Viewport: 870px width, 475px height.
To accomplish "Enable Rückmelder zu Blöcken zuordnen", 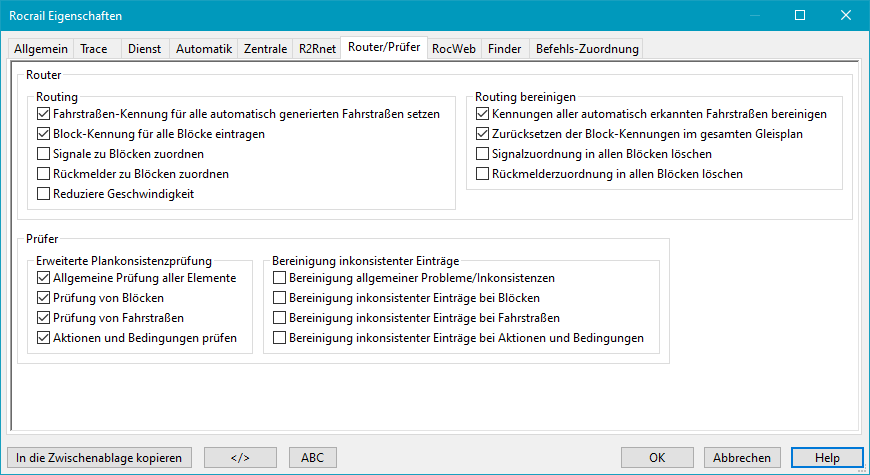I will (x=43, y=174).
